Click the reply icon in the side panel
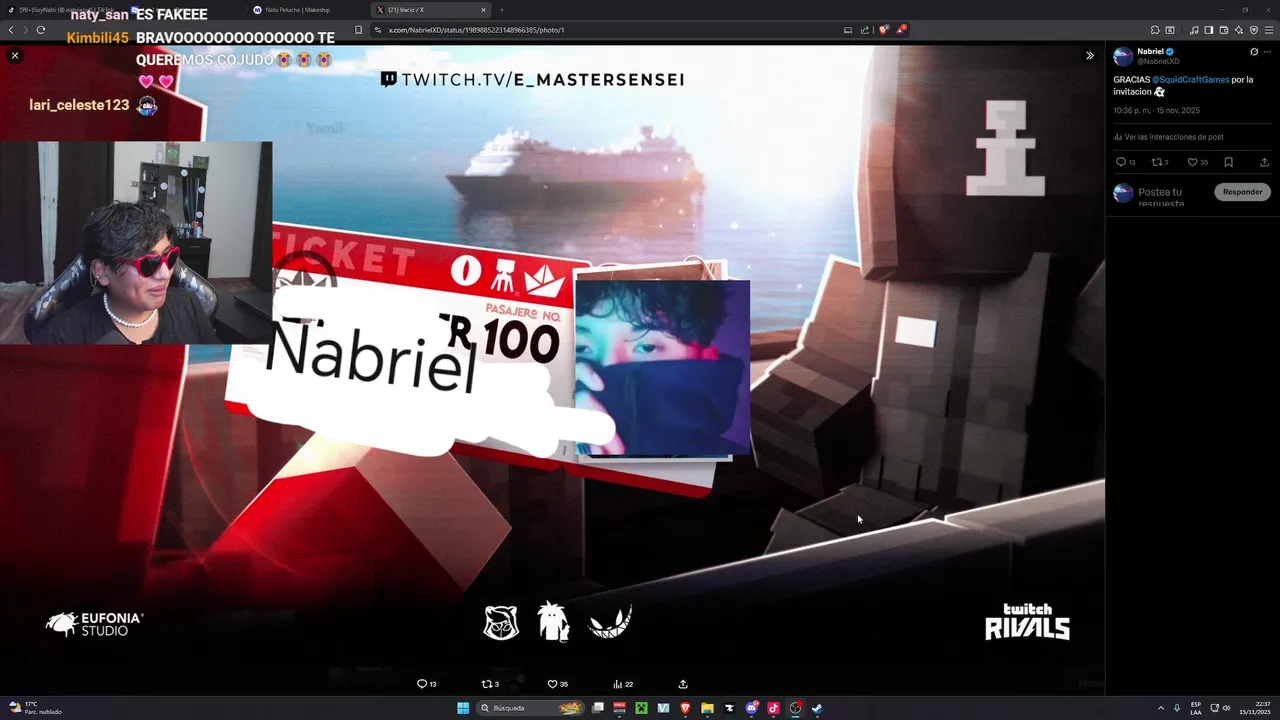 (x=1121, y=162)
